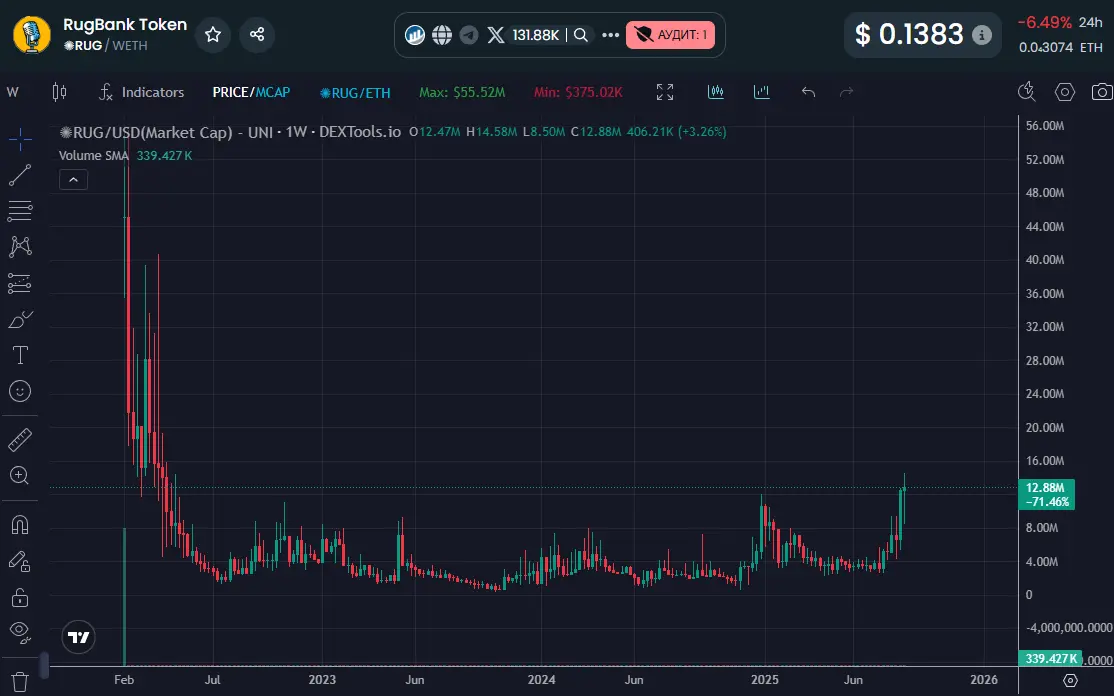1114x696 pixels.
Task: Open the Indicators menu
Action: pos(141,92)
